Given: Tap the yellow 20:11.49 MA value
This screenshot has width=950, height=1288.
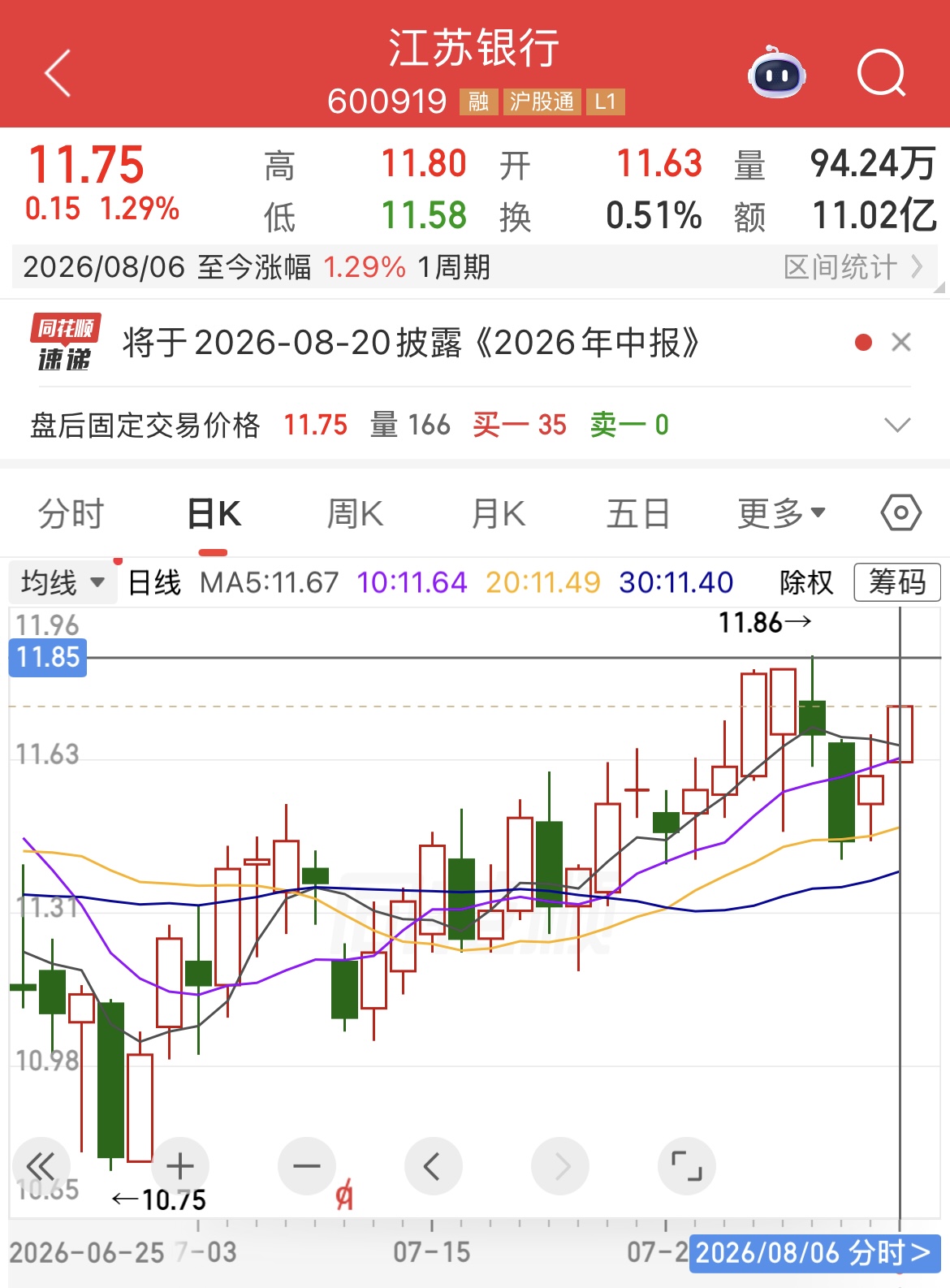Looking at the screenshot, I should [543, 582].
